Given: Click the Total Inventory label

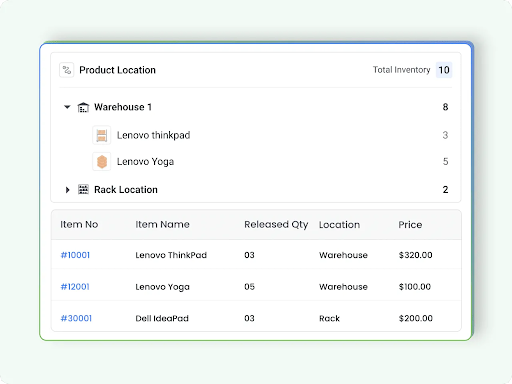Looking at the screenshot, I should click(x=401, y=70).
